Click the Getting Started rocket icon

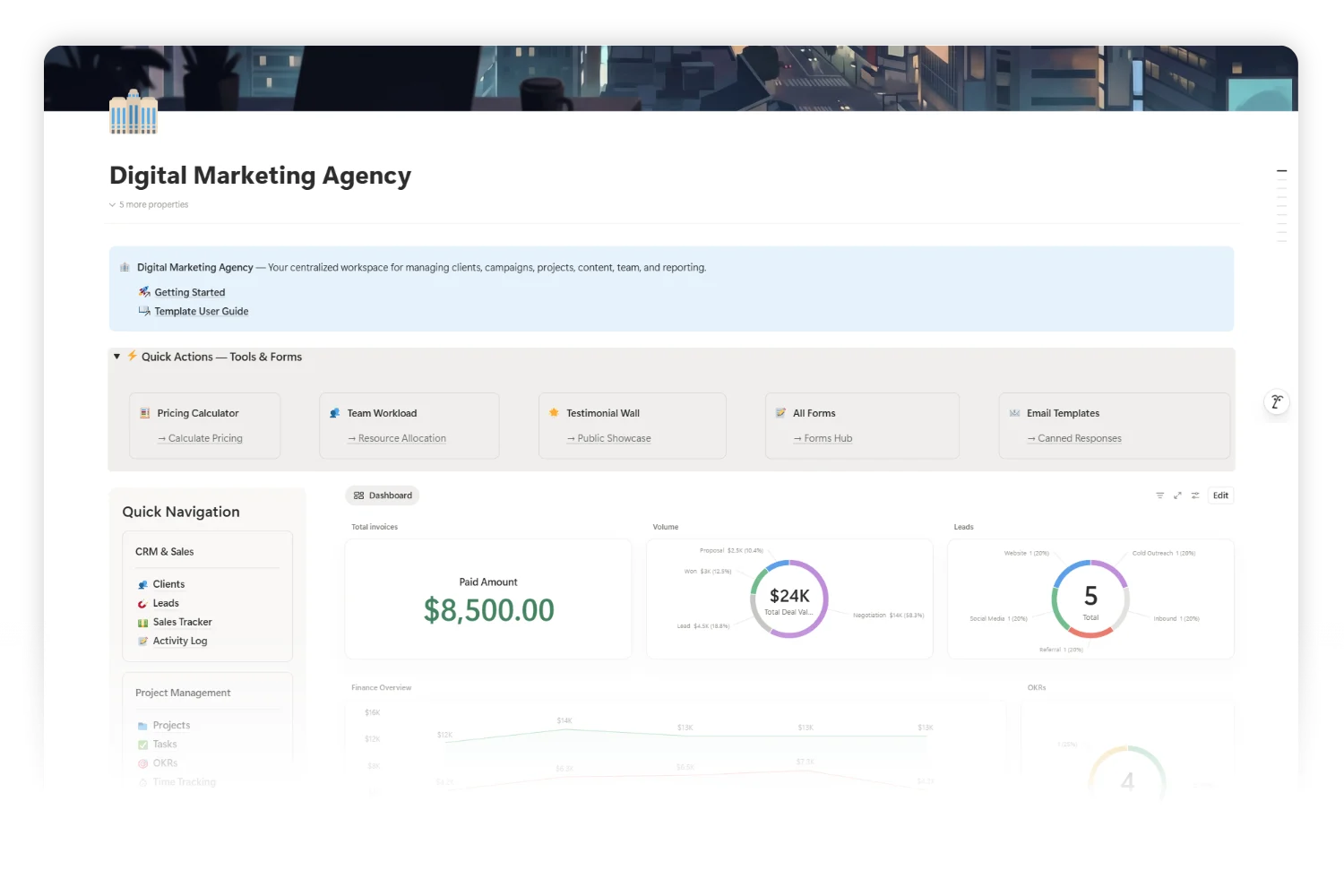(144, 292)
